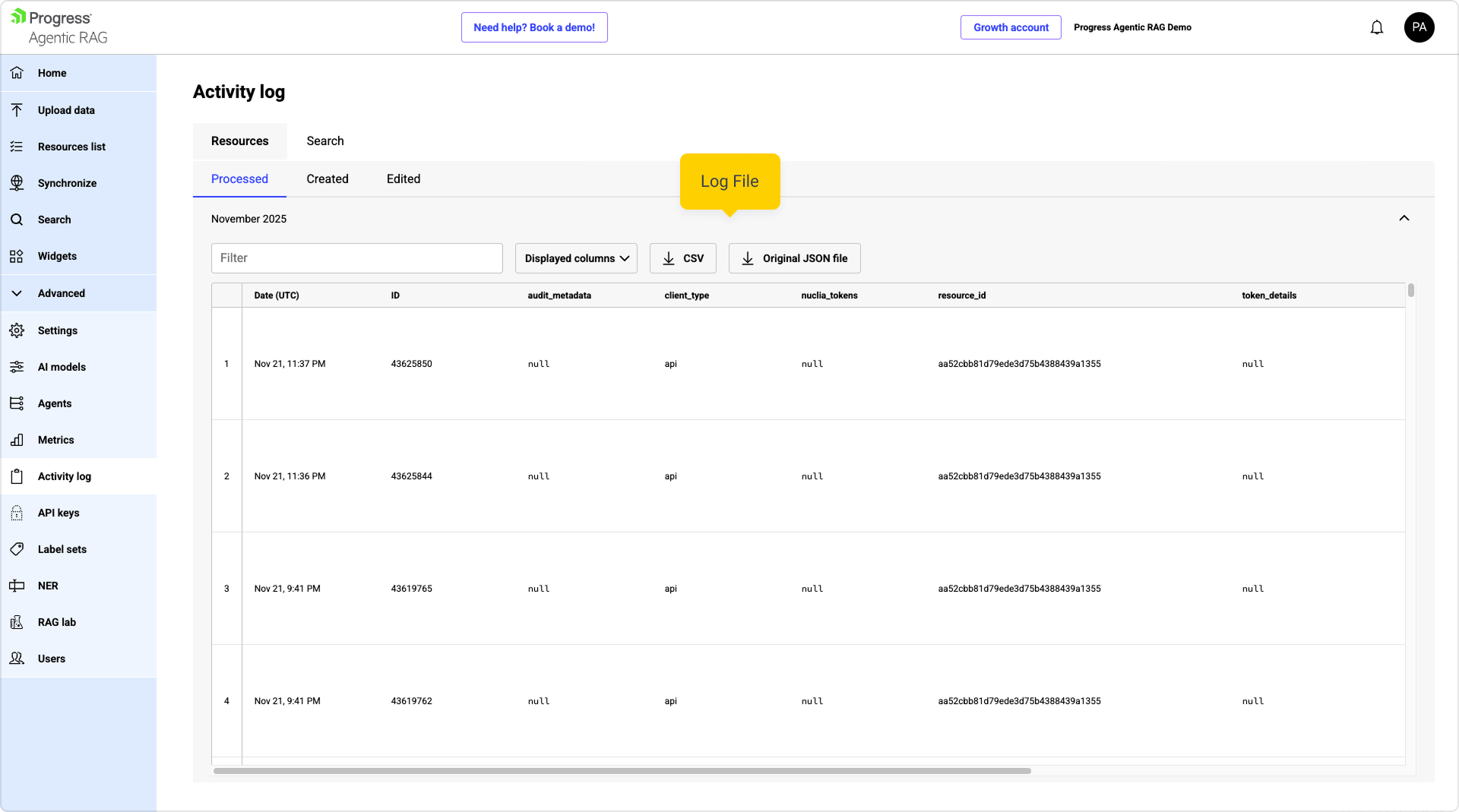The height and width of the screenshot is (812, 1459).
Task: Click the API keys icon
Action: pos(17,513)
